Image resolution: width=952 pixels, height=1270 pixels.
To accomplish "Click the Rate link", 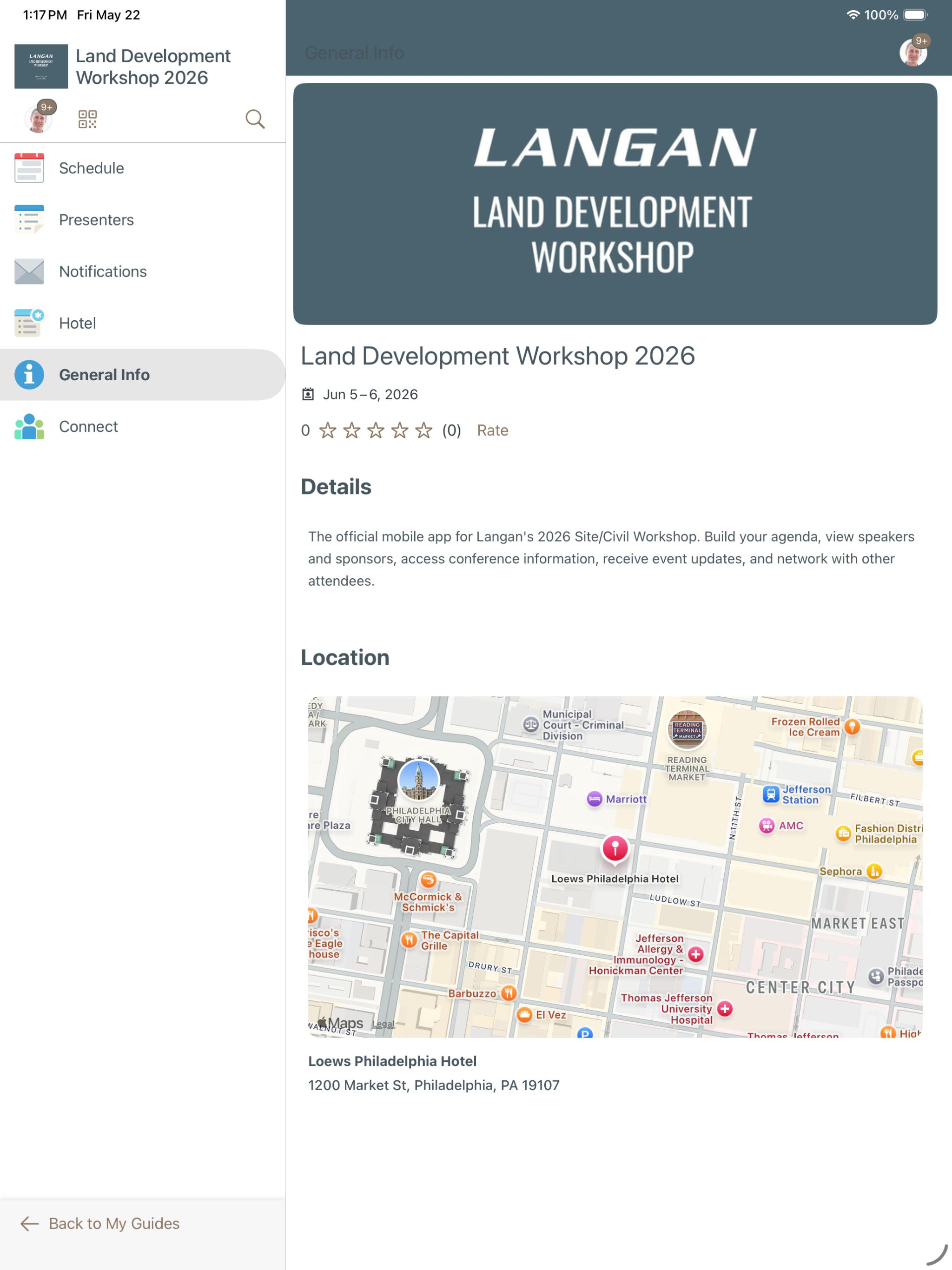I will pyautogui.click(x=493, y=430).
